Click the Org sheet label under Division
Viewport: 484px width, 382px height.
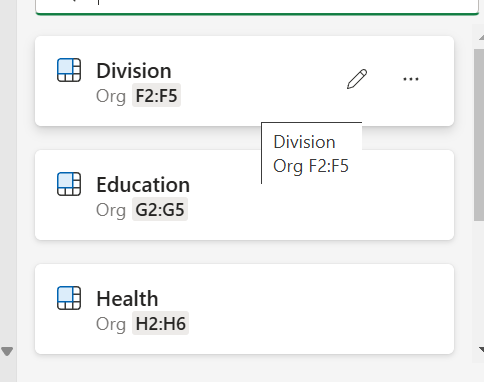[x=111, y=96]
